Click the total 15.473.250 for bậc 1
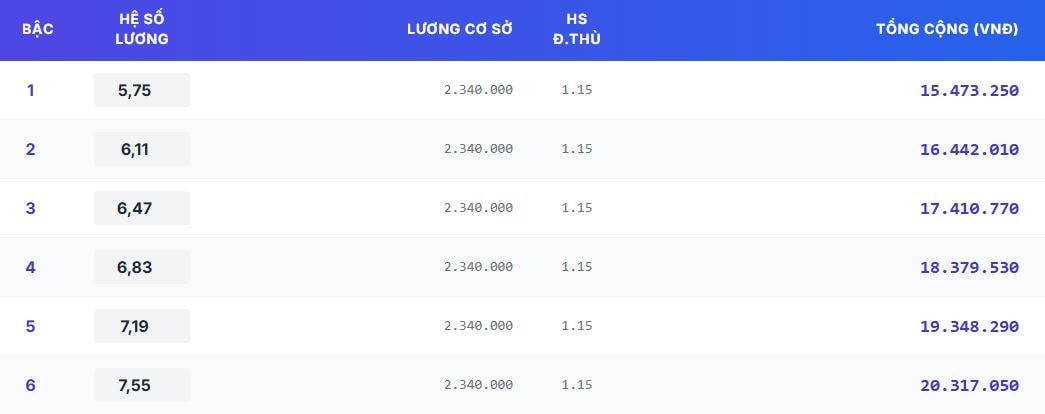This screenshot has width=1045, height=414. (x=969, y=90)
